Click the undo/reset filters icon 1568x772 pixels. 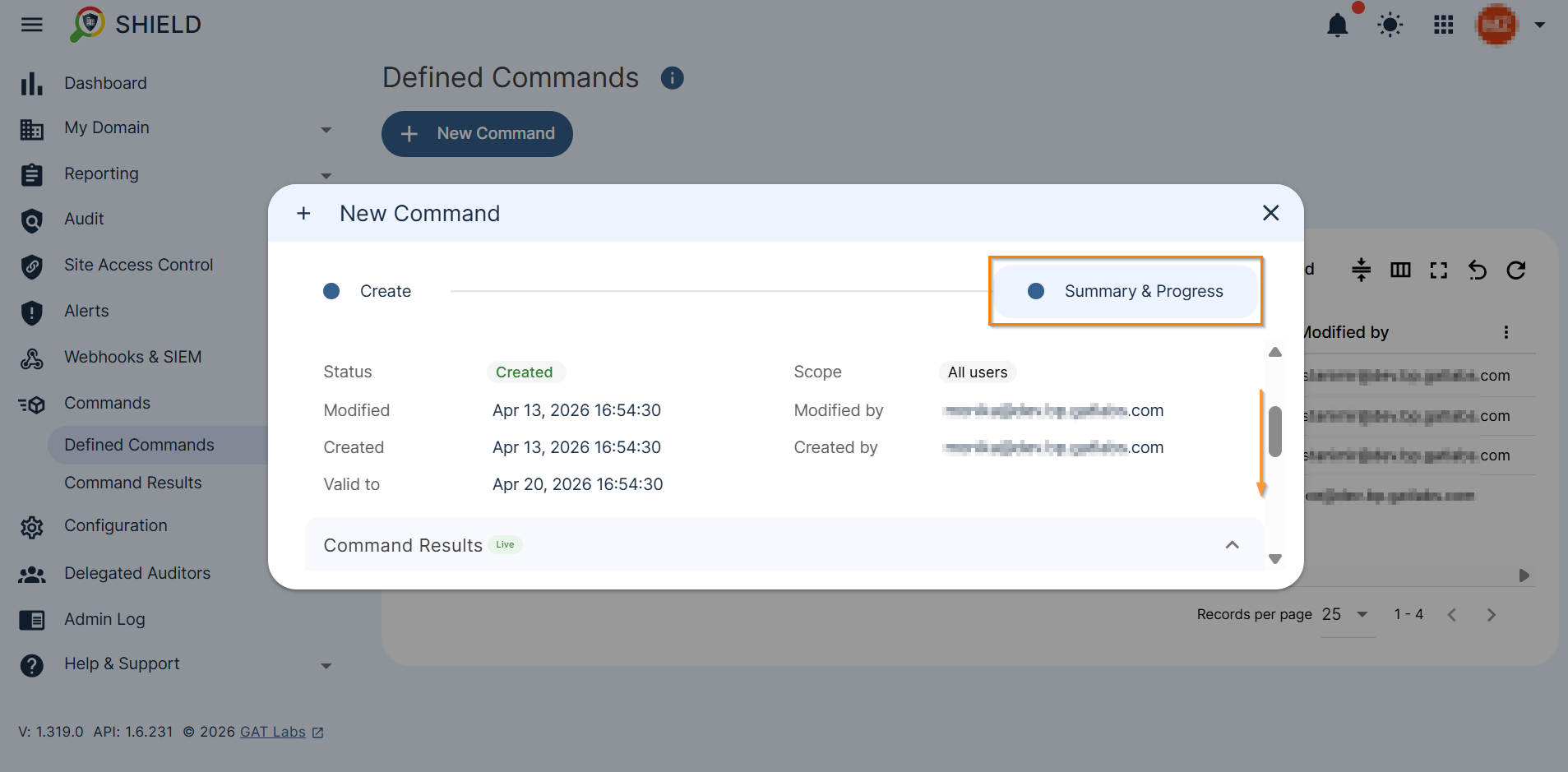point(1478,270)
